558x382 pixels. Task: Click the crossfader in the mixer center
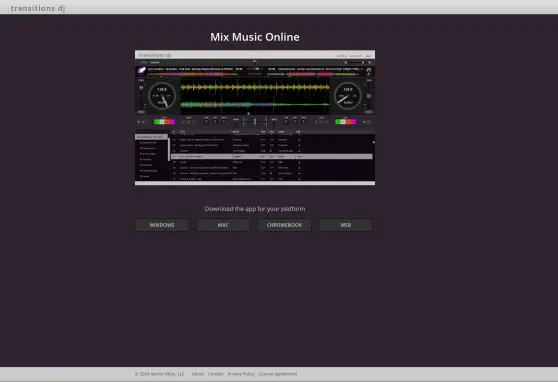pyautogui.click(x=255, y=122)
